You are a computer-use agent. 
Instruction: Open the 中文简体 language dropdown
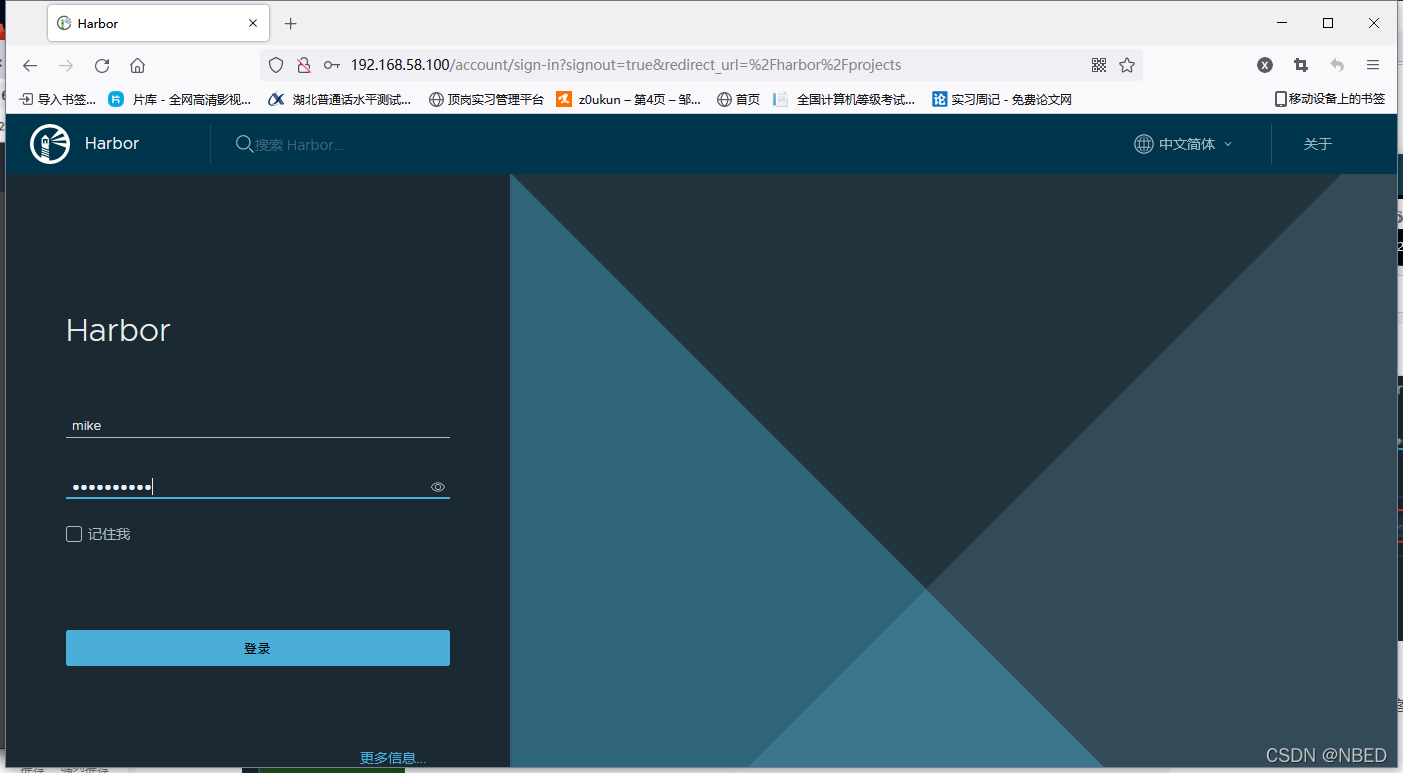[1184, 144]
